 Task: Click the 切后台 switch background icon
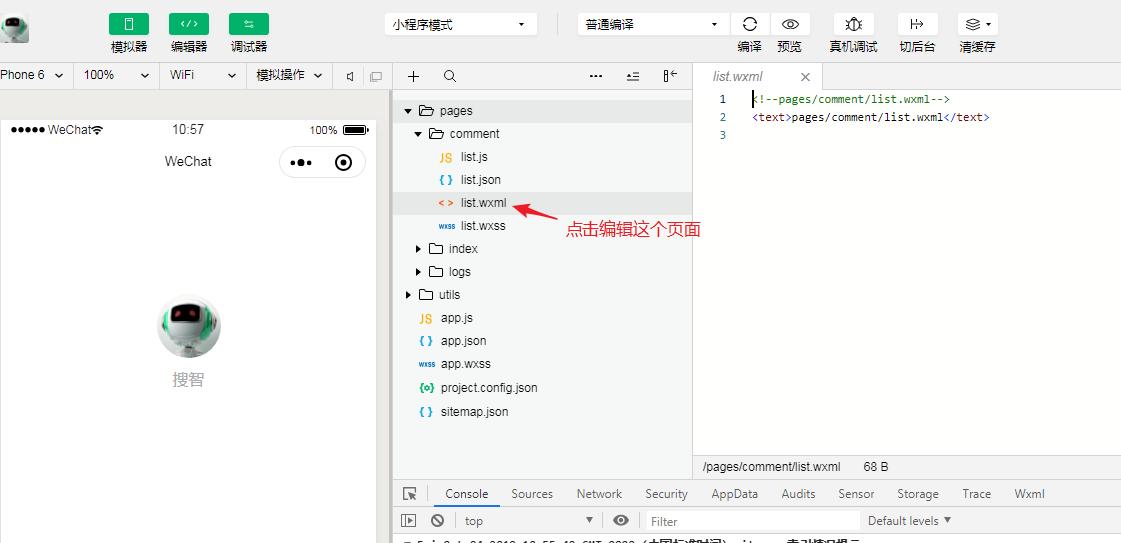tap(917, 24)
